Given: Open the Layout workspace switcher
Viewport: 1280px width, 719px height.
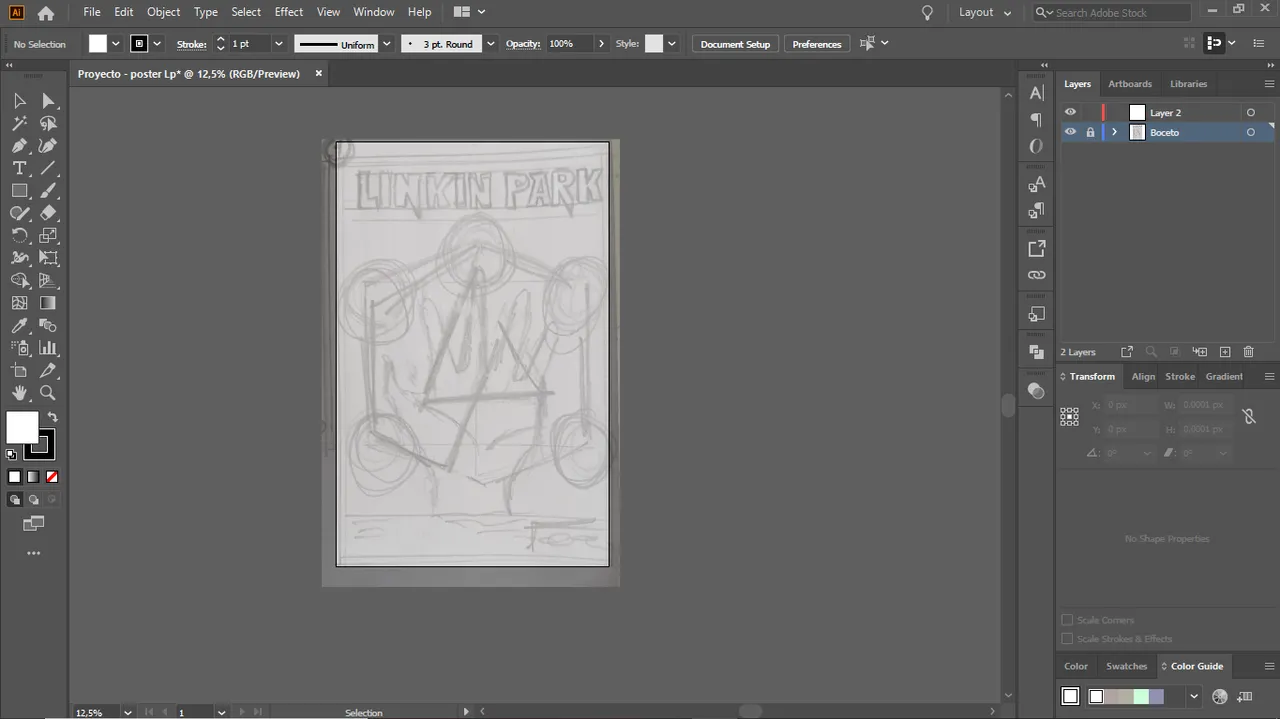Looking at the screenshot, I should point(985,13).
